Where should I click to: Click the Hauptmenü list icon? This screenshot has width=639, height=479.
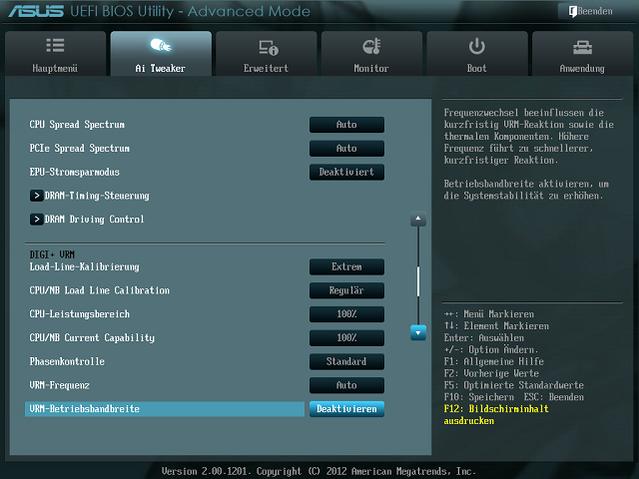tap(55, 45)
